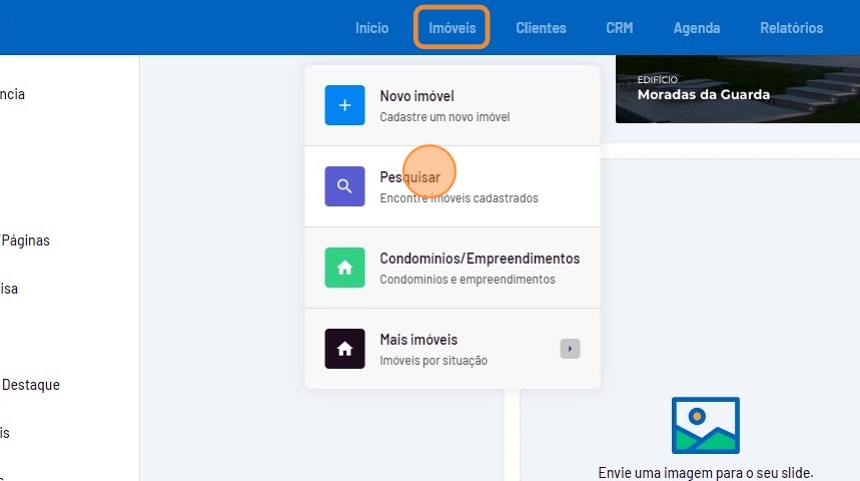The image size is (860, 481).
Task: Open Agenda from the top bar
Action: [696, 28]
